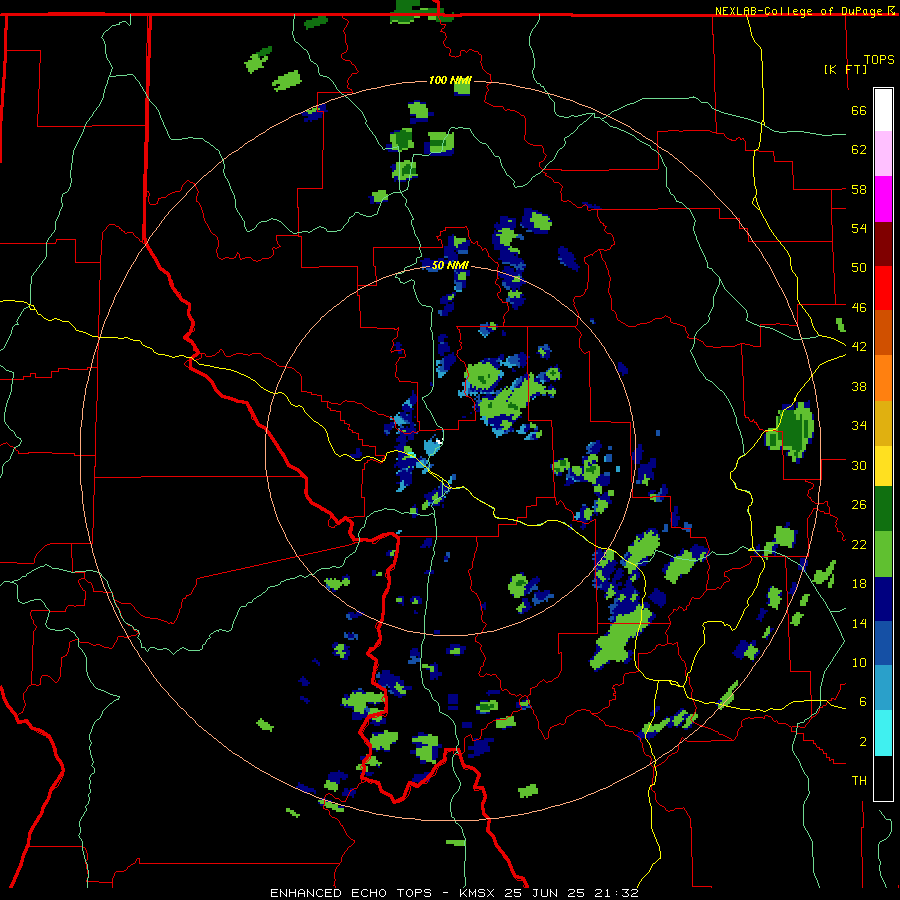
Task: Click the white swatch on the tops scale
Action: [x=883, y=110]
